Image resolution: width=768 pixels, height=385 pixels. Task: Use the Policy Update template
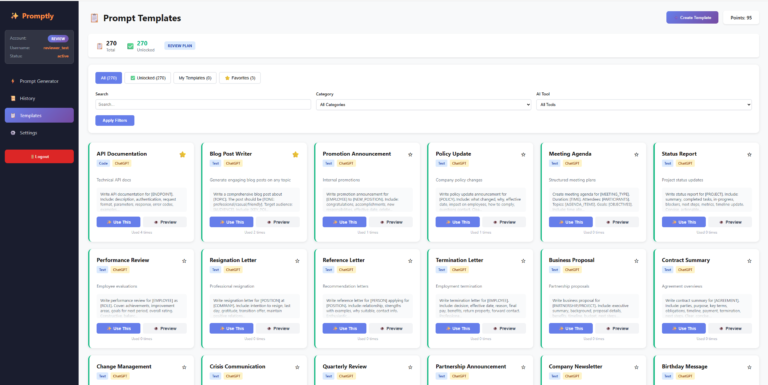(x=457, y=222)
